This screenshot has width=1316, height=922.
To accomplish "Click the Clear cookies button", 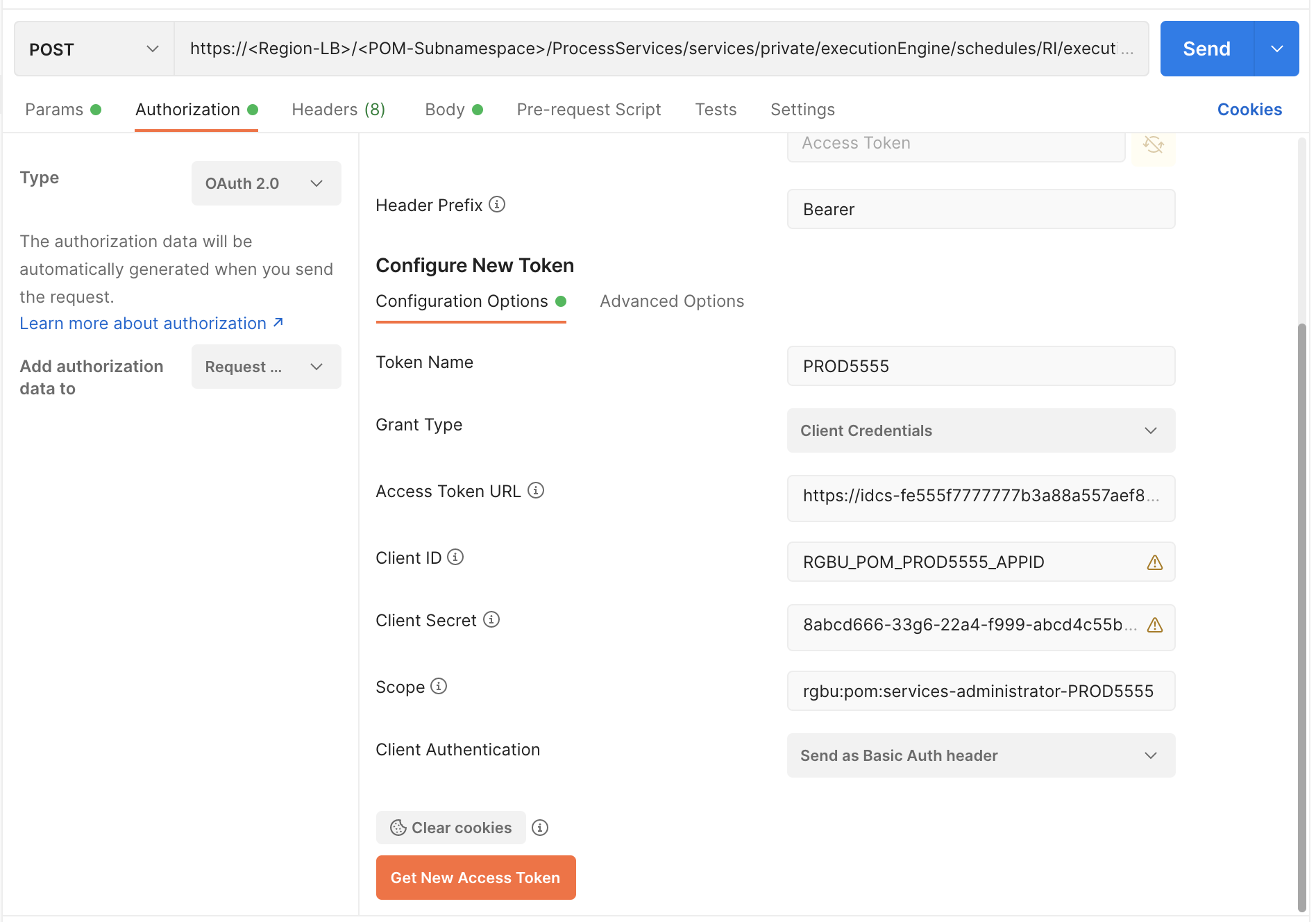I will (x=450, y=827).
